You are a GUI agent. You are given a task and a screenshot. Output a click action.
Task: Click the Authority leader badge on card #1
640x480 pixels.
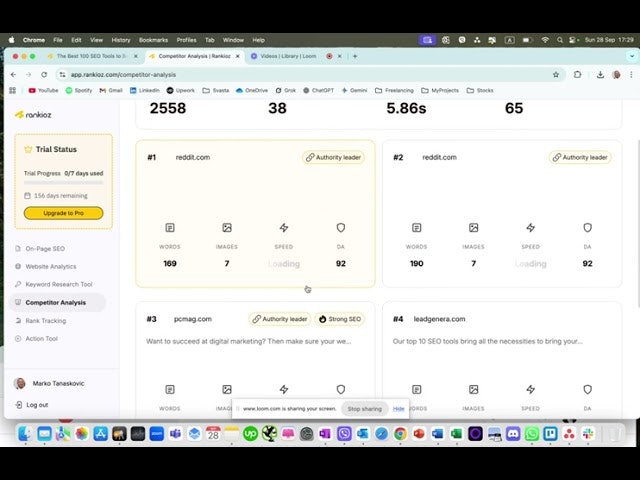(x=333, y=157)
